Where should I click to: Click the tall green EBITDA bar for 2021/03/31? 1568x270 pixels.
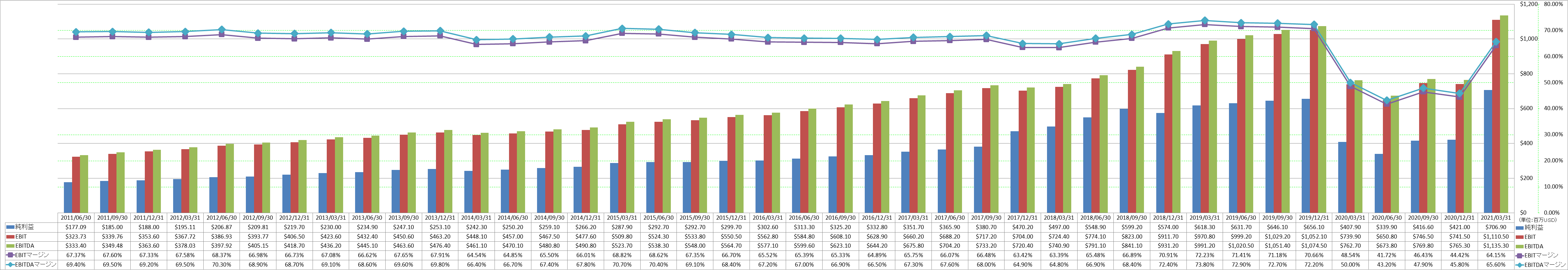pos(1504,114)
